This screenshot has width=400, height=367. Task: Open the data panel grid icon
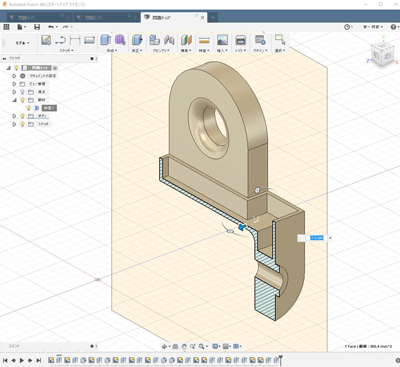tap(6, 27)
